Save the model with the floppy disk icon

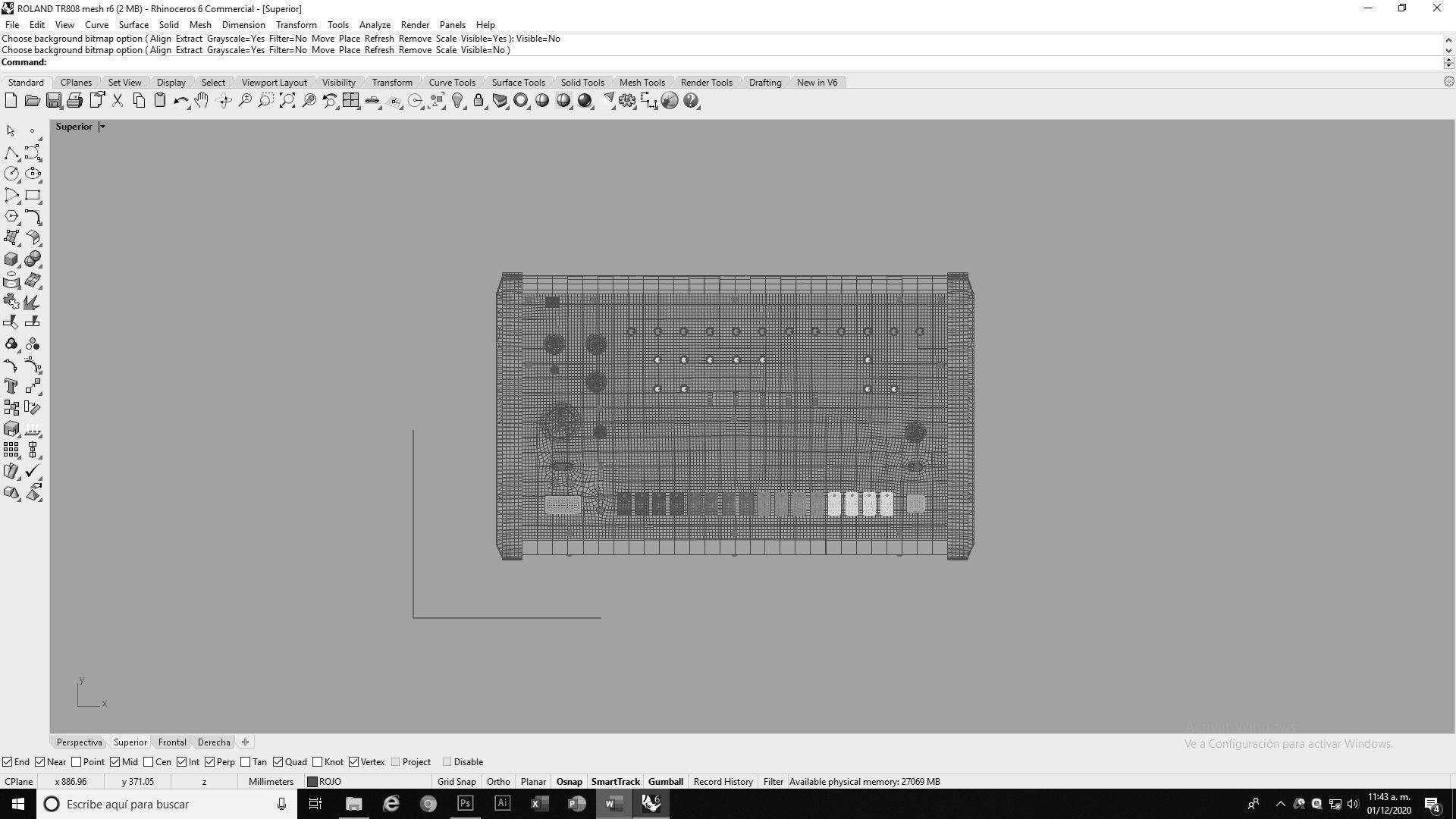53,101
